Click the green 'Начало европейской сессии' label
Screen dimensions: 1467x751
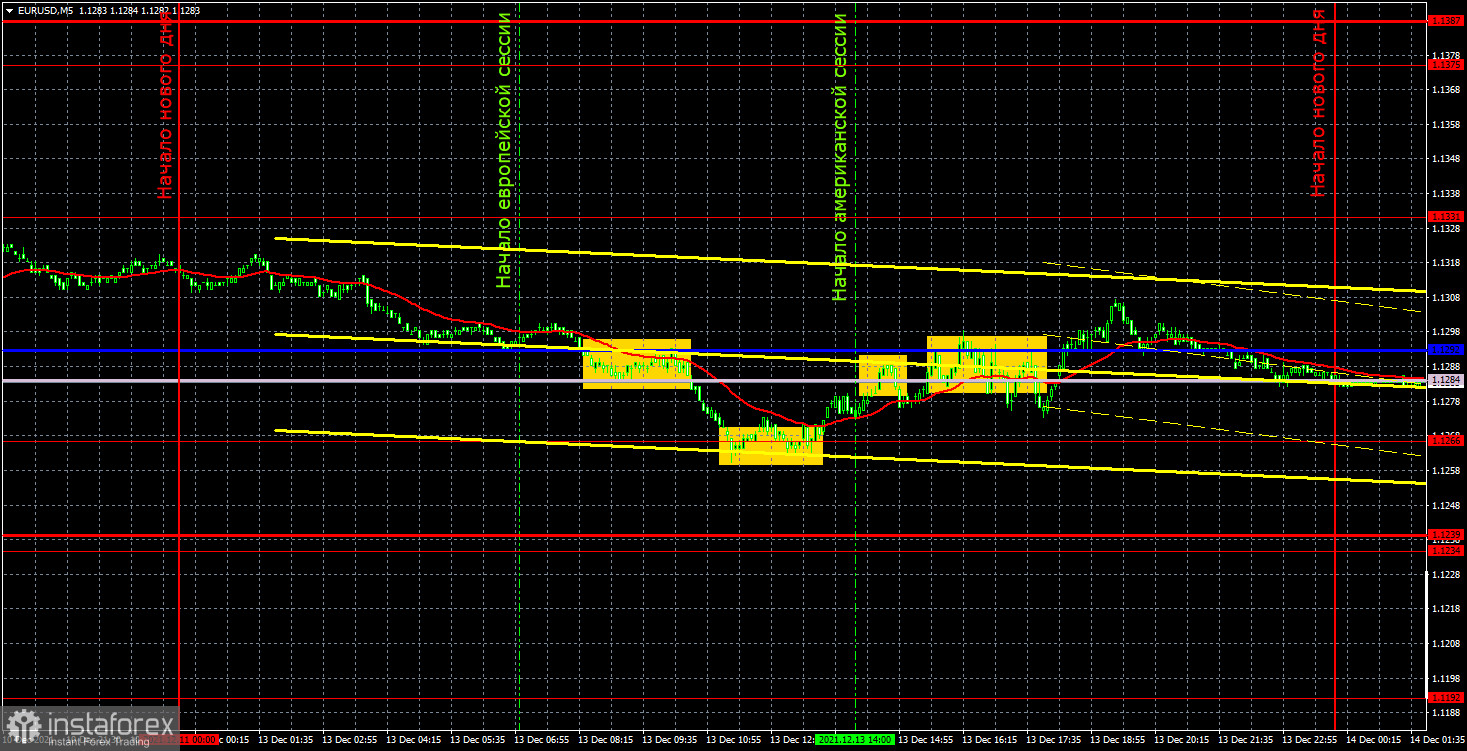504,150
